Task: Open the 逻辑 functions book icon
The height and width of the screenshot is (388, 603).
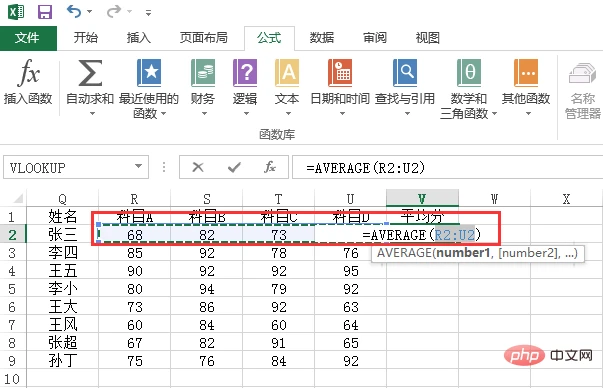Action: click(245, 73)
